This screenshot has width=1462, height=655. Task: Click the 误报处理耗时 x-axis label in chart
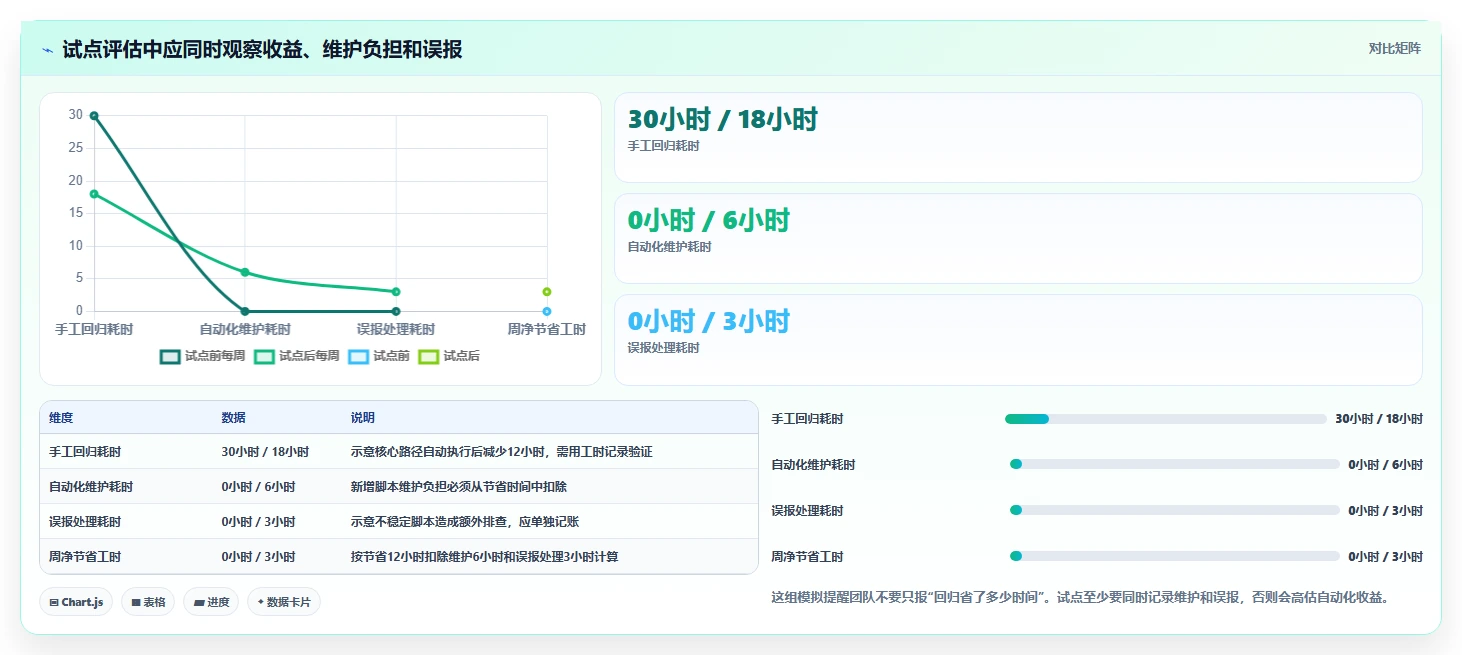tap(396, 329)
